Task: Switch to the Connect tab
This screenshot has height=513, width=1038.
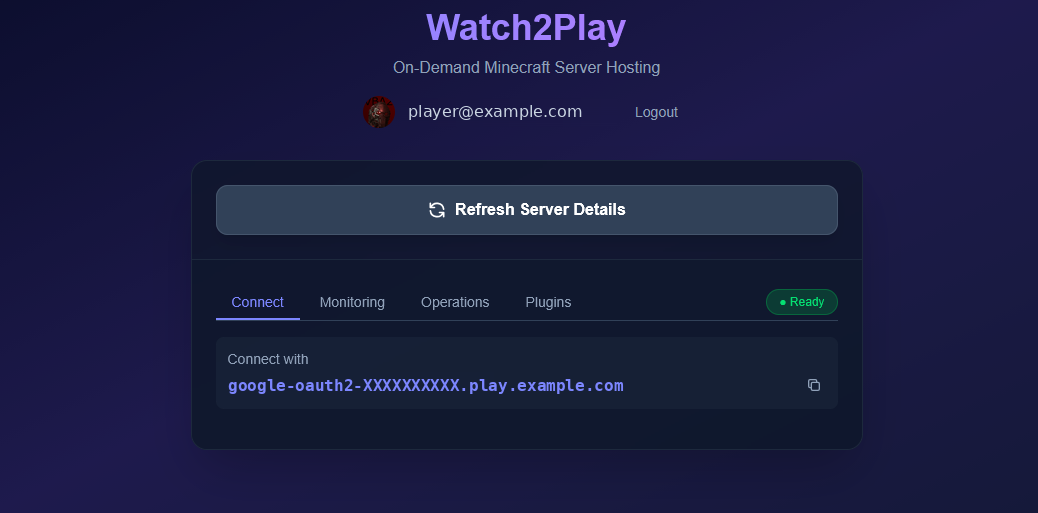Action: 258,303
